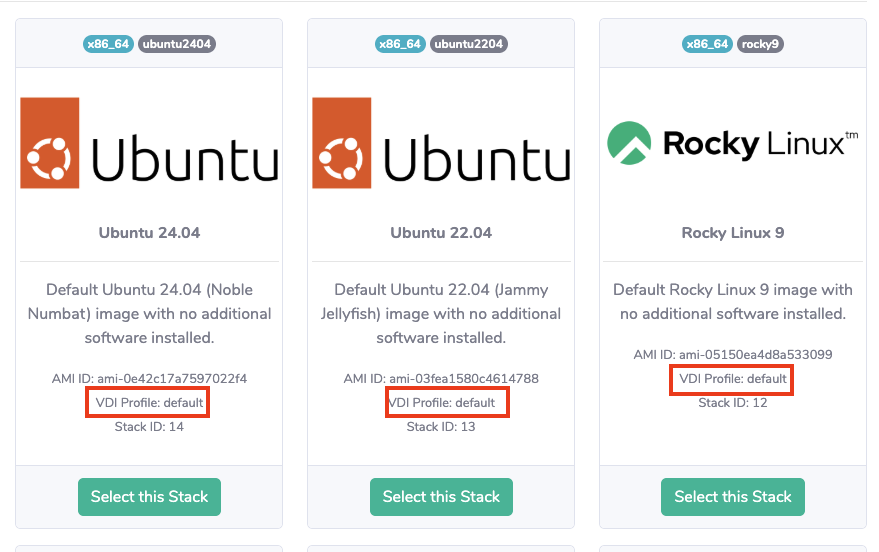Click the Stack ID: 14 label
Viewport: 879px width, 552px height.
click(149, 427)
